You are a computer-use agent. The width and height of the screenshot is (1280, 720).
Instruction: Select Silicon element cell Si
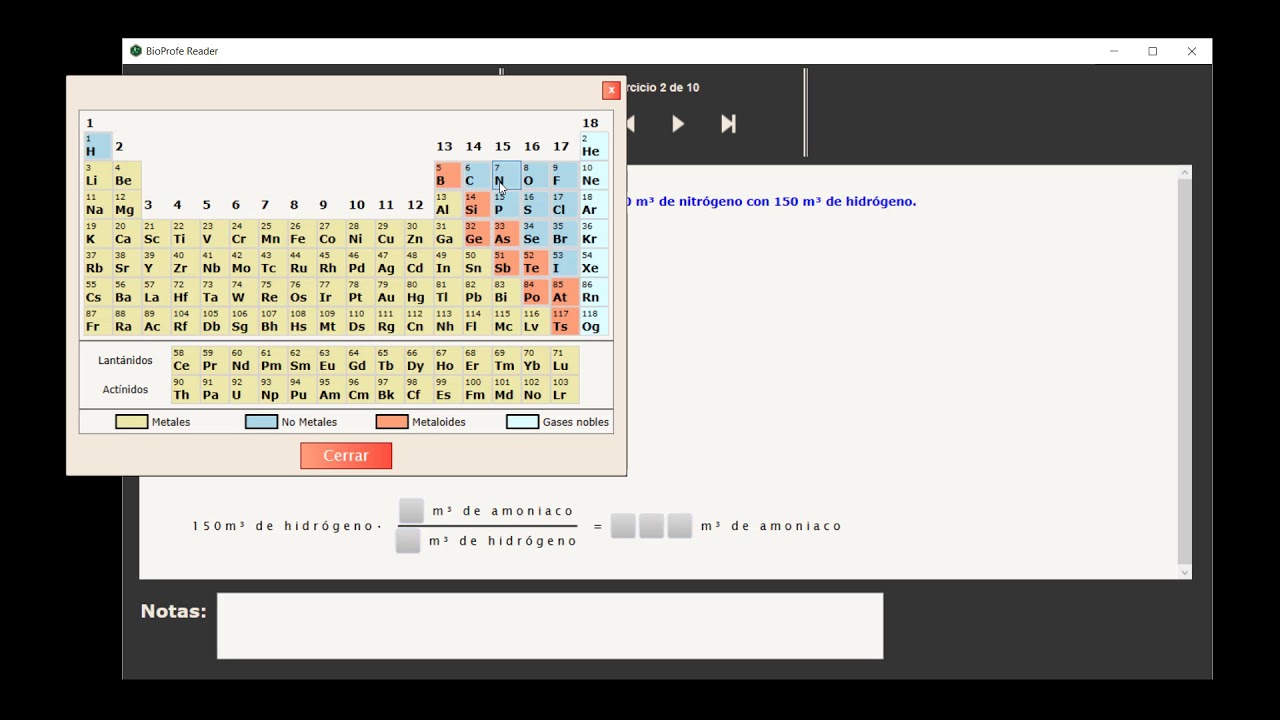(x=476, y=204)
